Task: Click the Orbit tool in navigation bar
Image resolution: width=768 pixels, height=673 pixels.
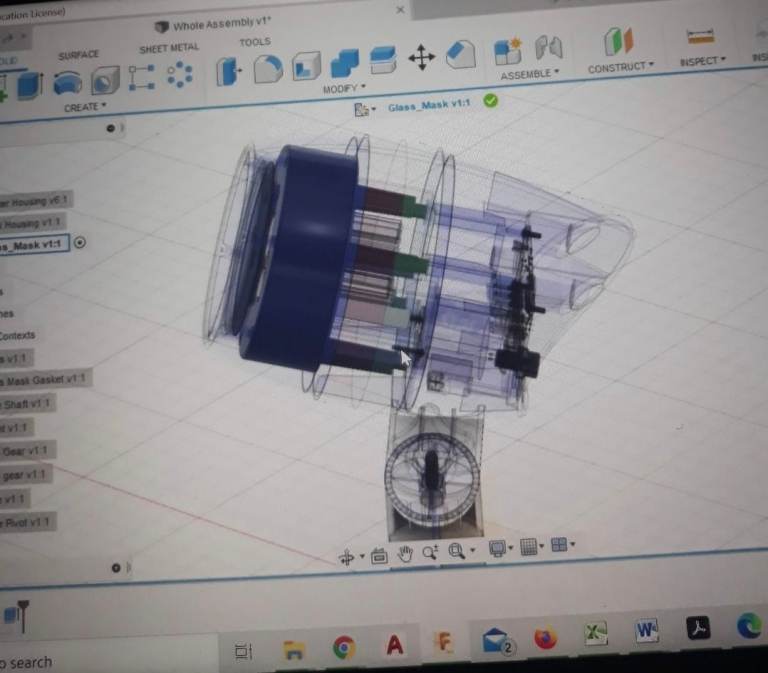Action: point(347,557)
